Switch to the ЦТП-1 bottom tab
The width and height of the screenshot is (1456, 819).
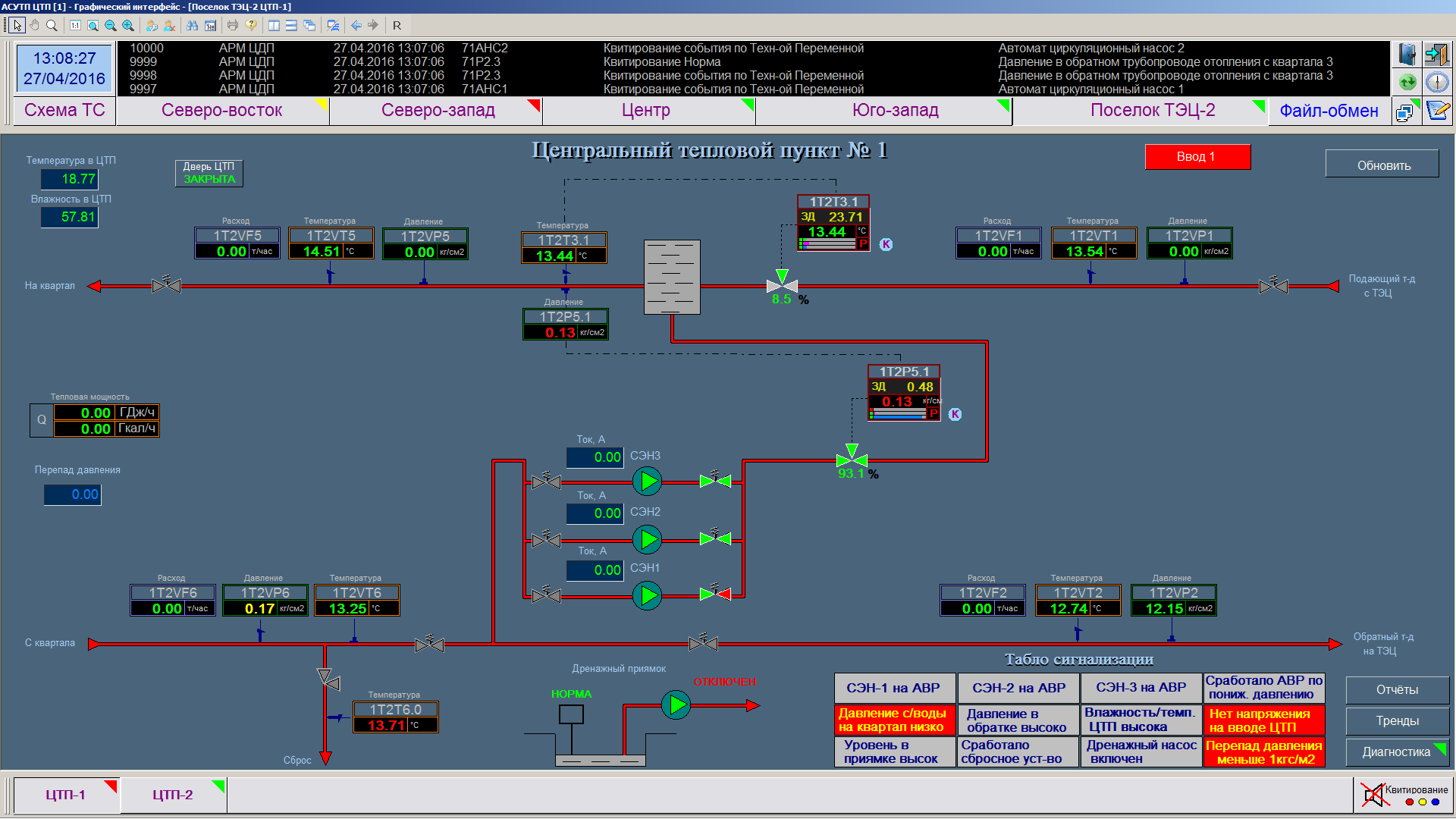(x=66, y=795)
